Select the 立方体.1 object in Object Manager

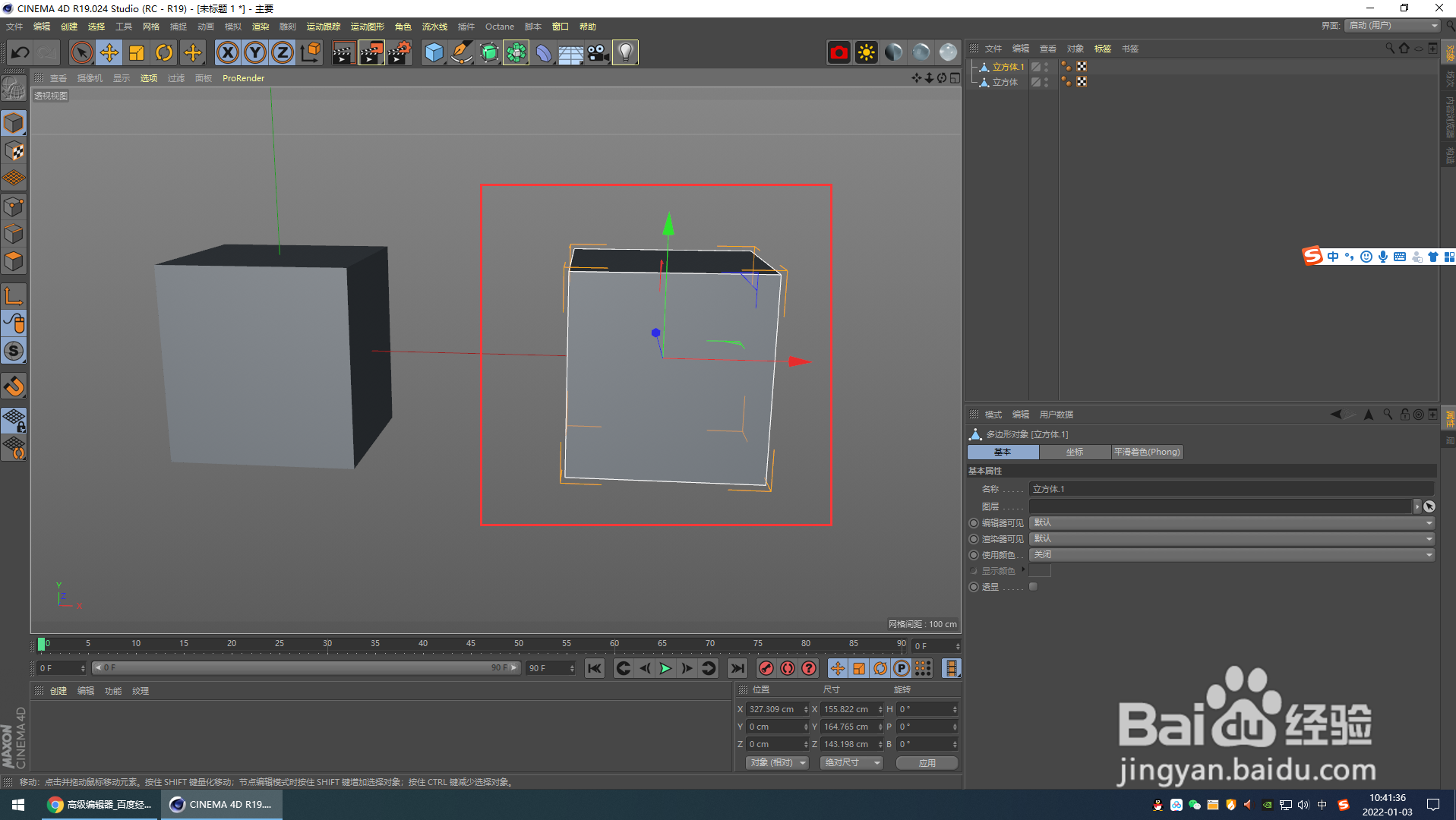1008,67
